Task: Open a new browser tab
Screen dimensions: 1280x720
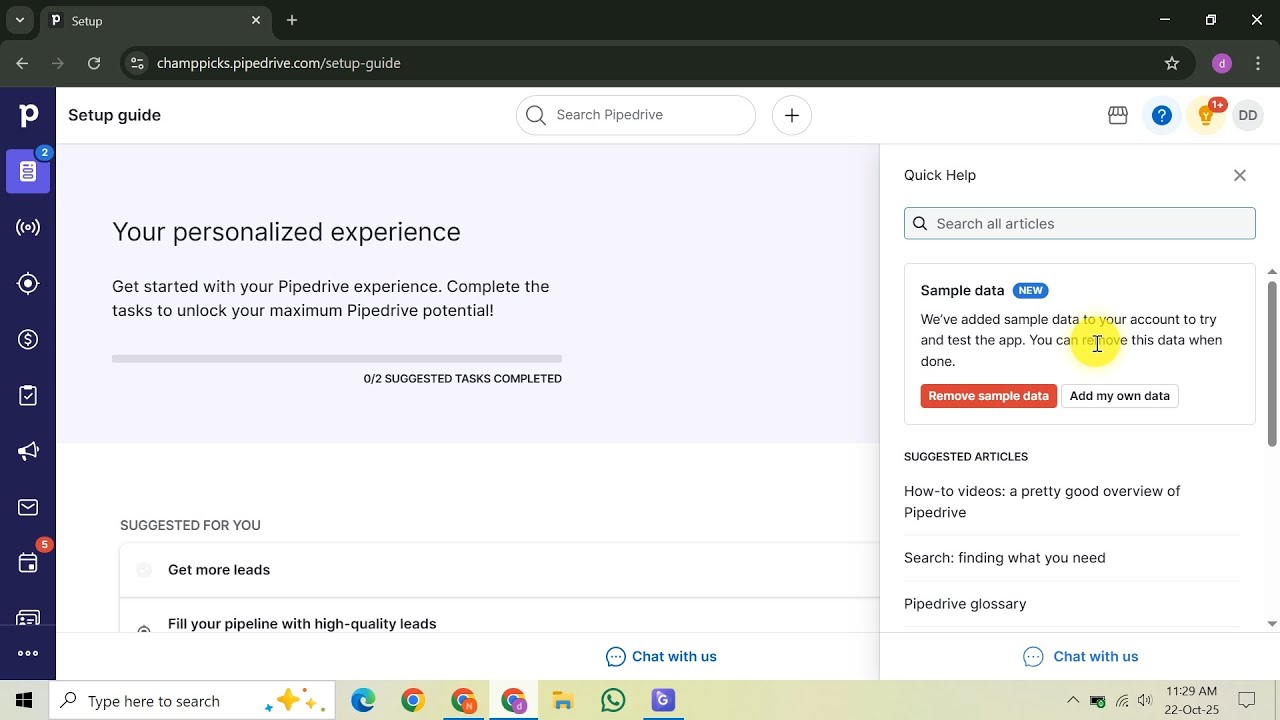Action: pyautogui.click(x=292, y=20)
